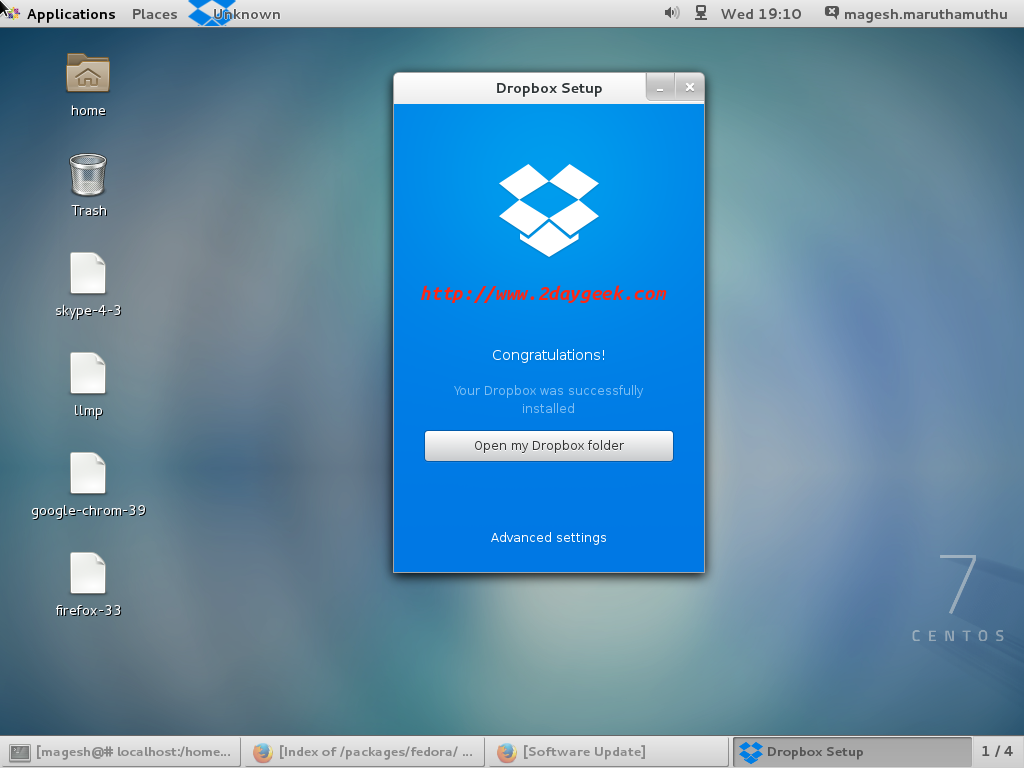Screen dimensions: 1024x768
Task: Switch to Dropbox Setup taskbar item
Action: [852, 752]
